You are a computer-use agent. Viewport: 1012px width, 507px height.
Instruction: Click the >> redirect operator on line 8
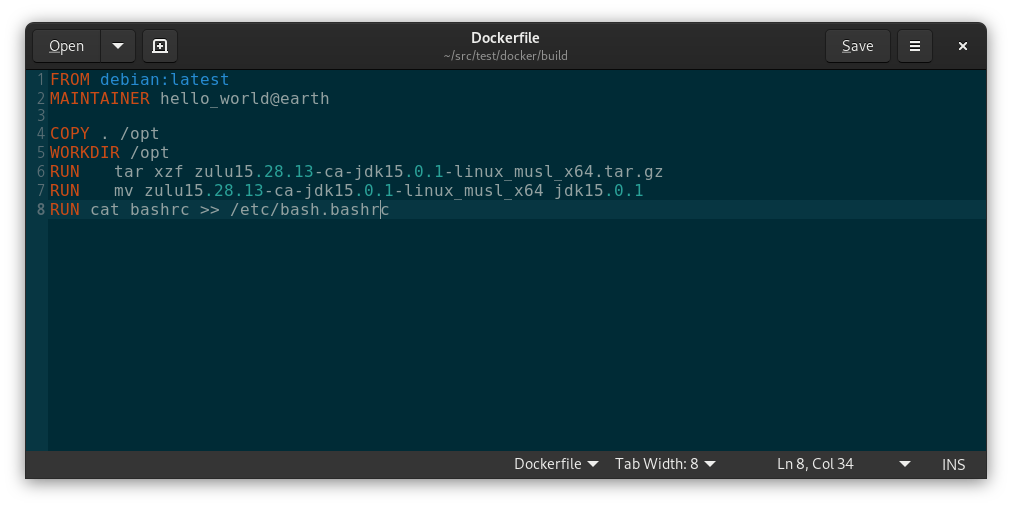point(209,210)
